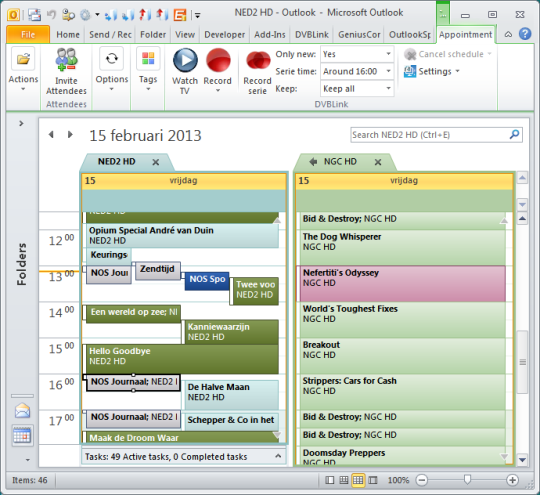Image resolution: width=540 pixels, height=495 pixels.
Task: Collapse the Tasks bar chevron
Action: click(278, 456)
